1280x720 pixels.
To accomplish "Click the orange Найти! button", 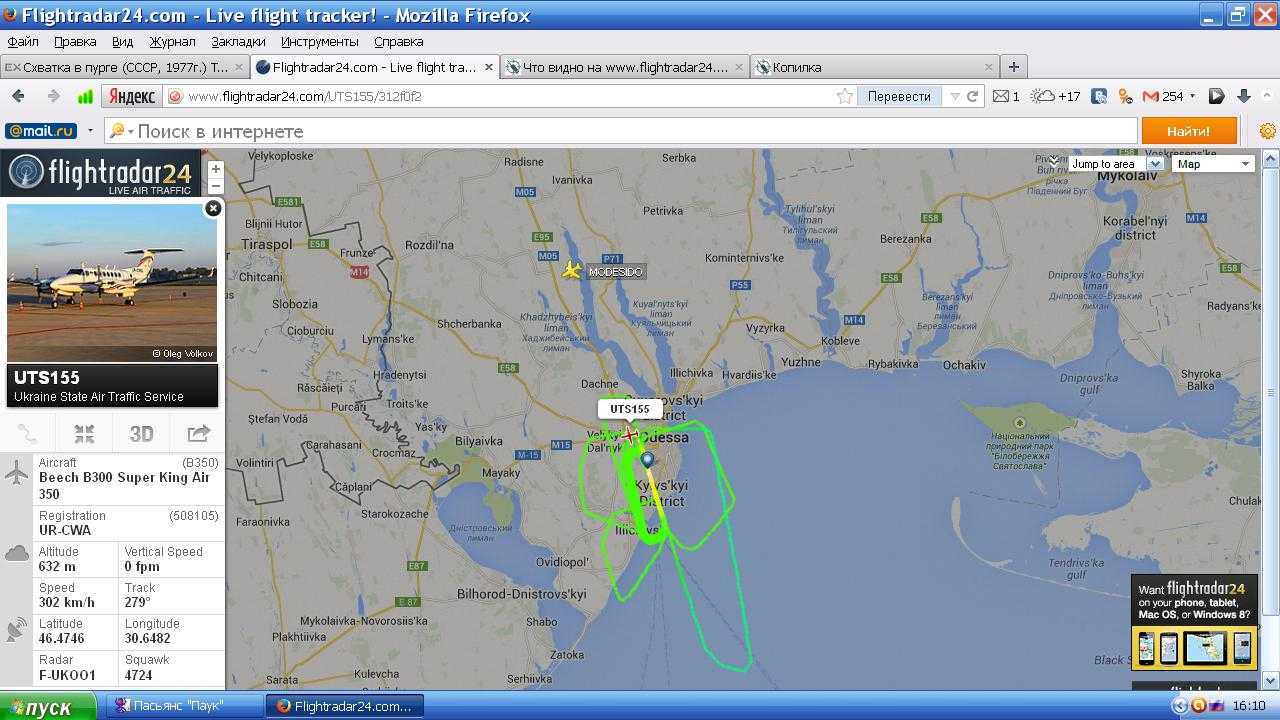I will pos(1189,131).
